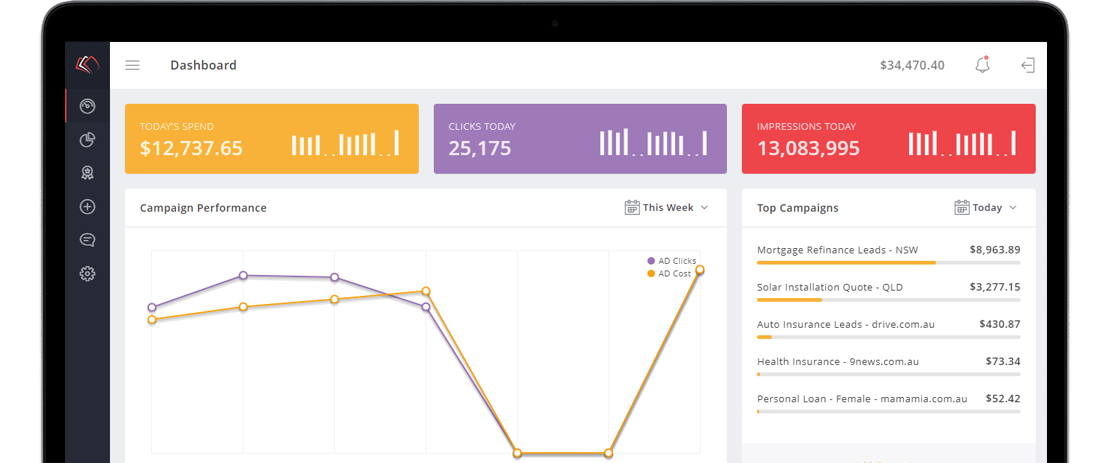The image size is (1110, 463).
Task: Click the award ribbon icon in sidebar
Action: (88, 173)
